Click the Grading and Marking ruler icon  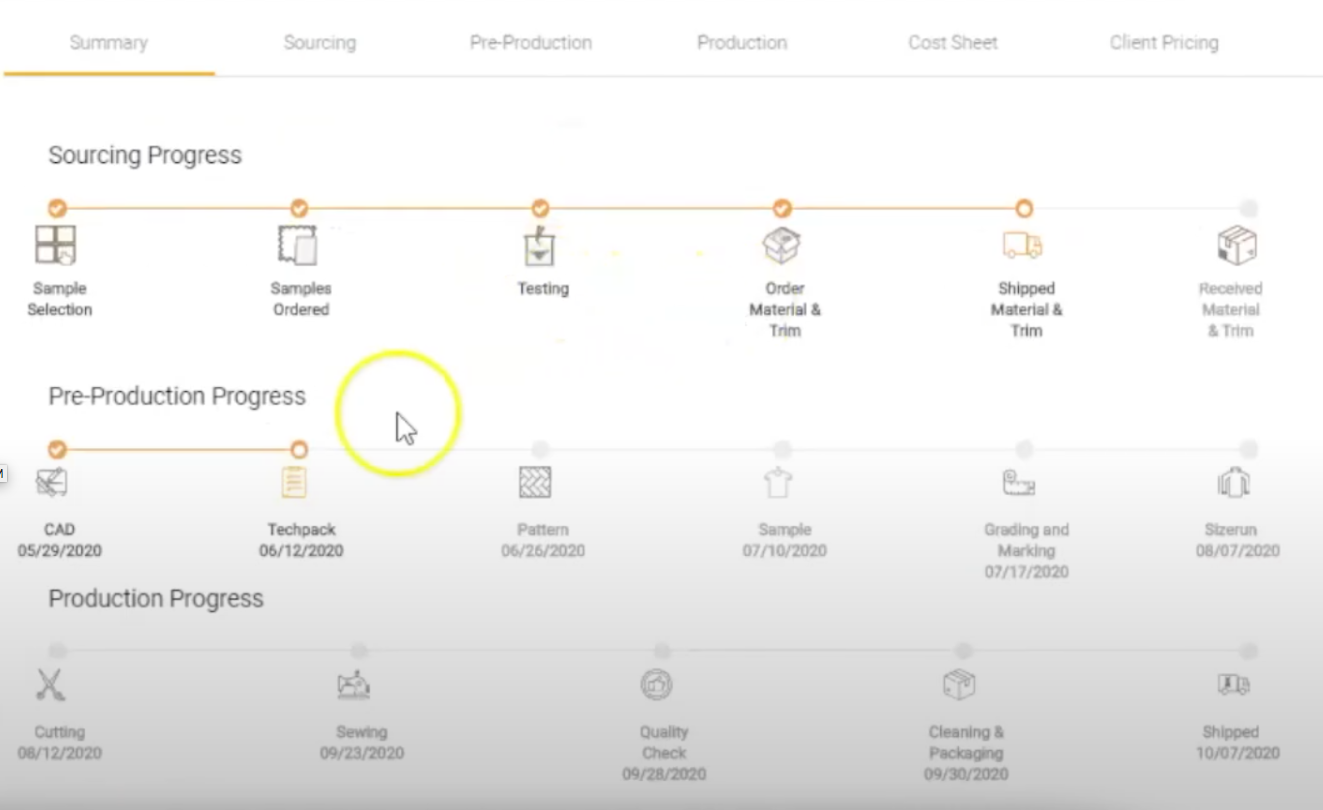click(1018, 483)
